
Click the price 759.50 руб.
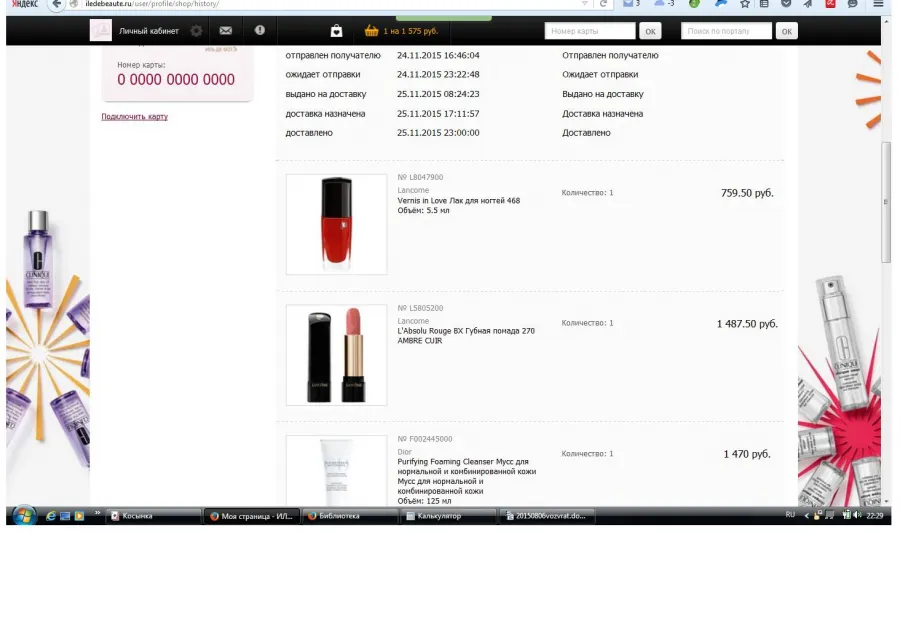747,193
